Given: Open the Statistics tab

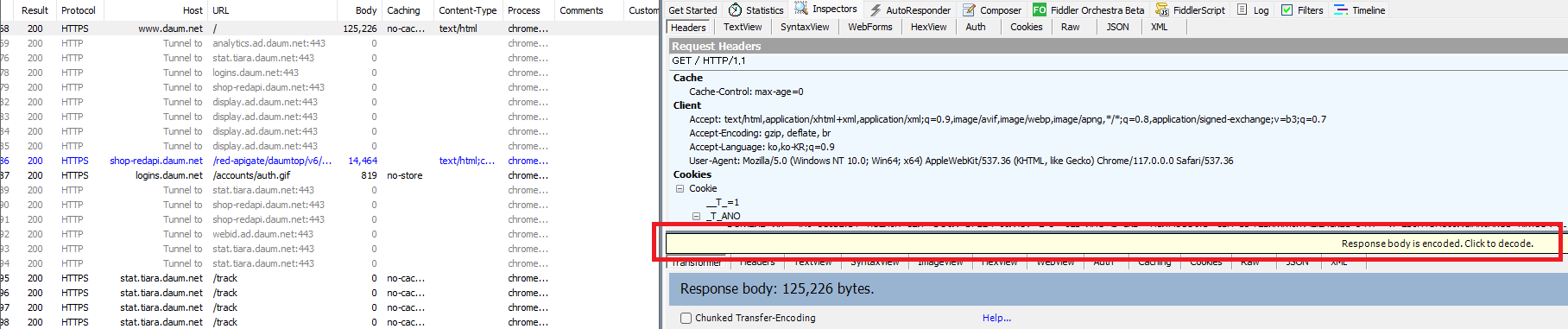Looking at the screenshot, I should click(756, 10).
